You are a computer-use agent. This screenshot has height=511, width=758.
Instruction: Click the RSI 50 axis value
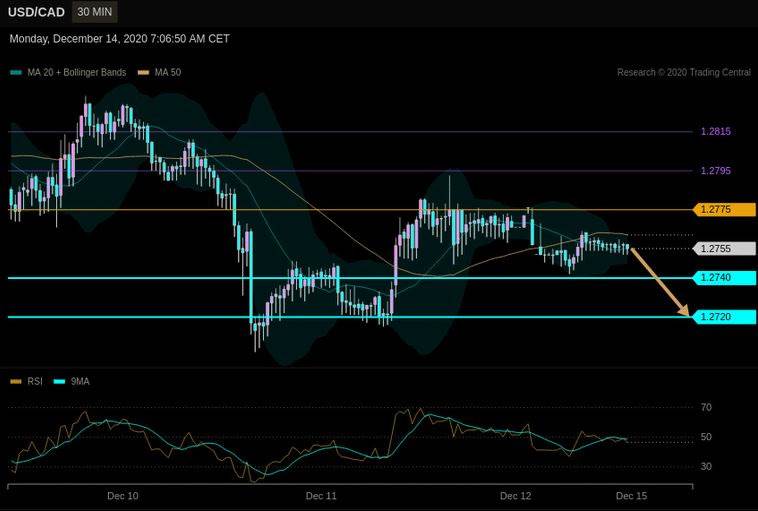[x=706, y=437]
